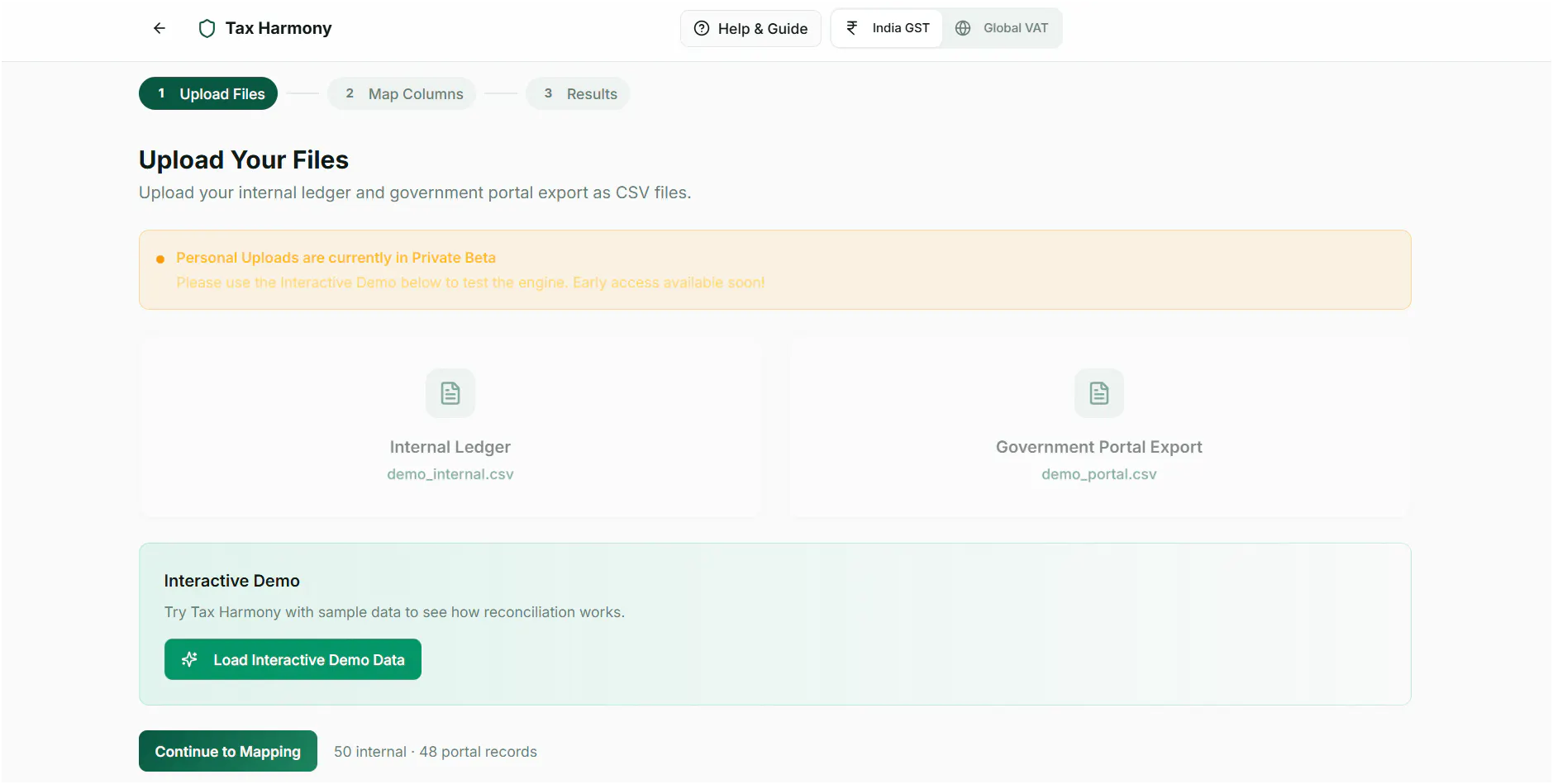
Task: Click the Help & Guide question mark icon
Action: click(702, 28)
